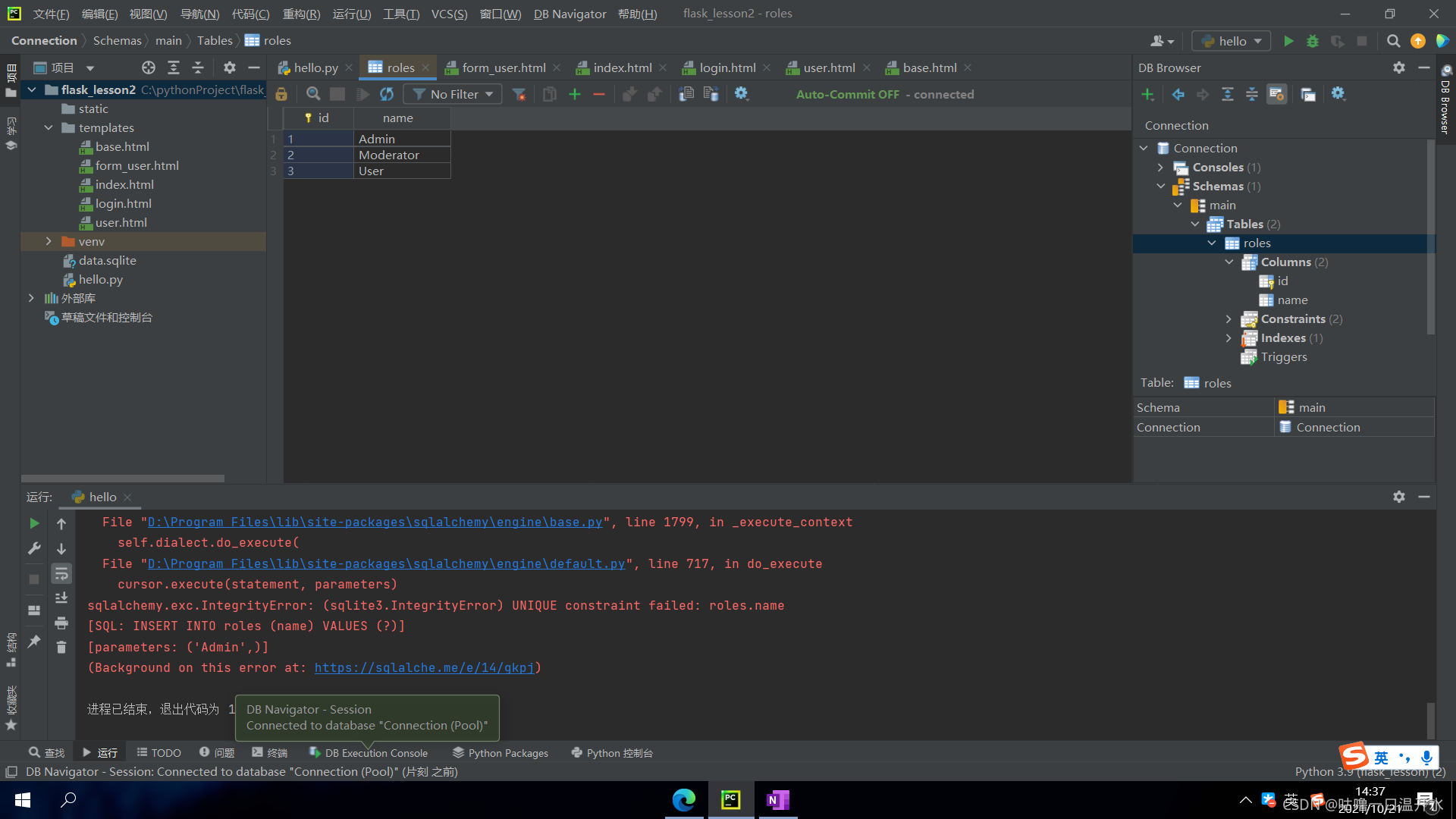Rerun hello with green play in Run panel
The height and width of the screenshot is (819, 1456).
34,523
